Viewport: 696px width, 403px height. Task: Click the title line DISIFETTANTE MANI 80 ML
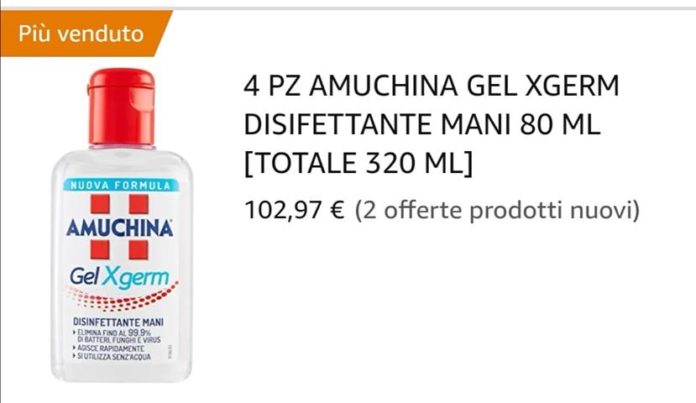tap(422, 124)
